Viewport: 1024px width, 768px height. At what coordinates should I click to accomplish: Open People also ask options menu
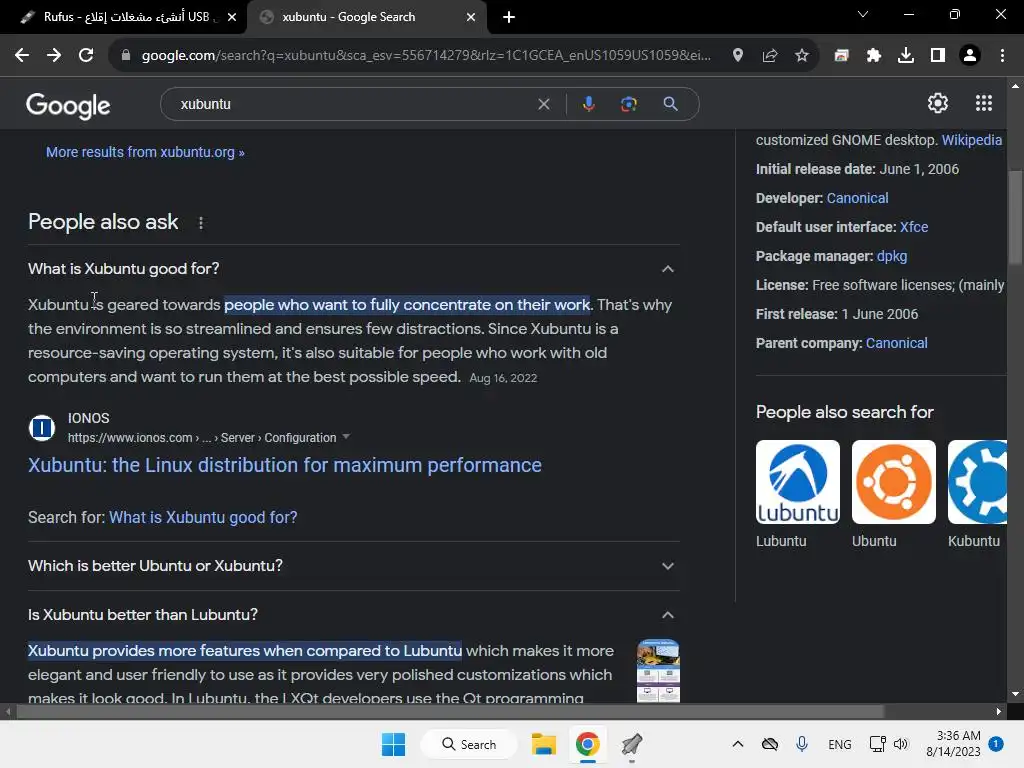pyautogui.click(x=201, y=223)
